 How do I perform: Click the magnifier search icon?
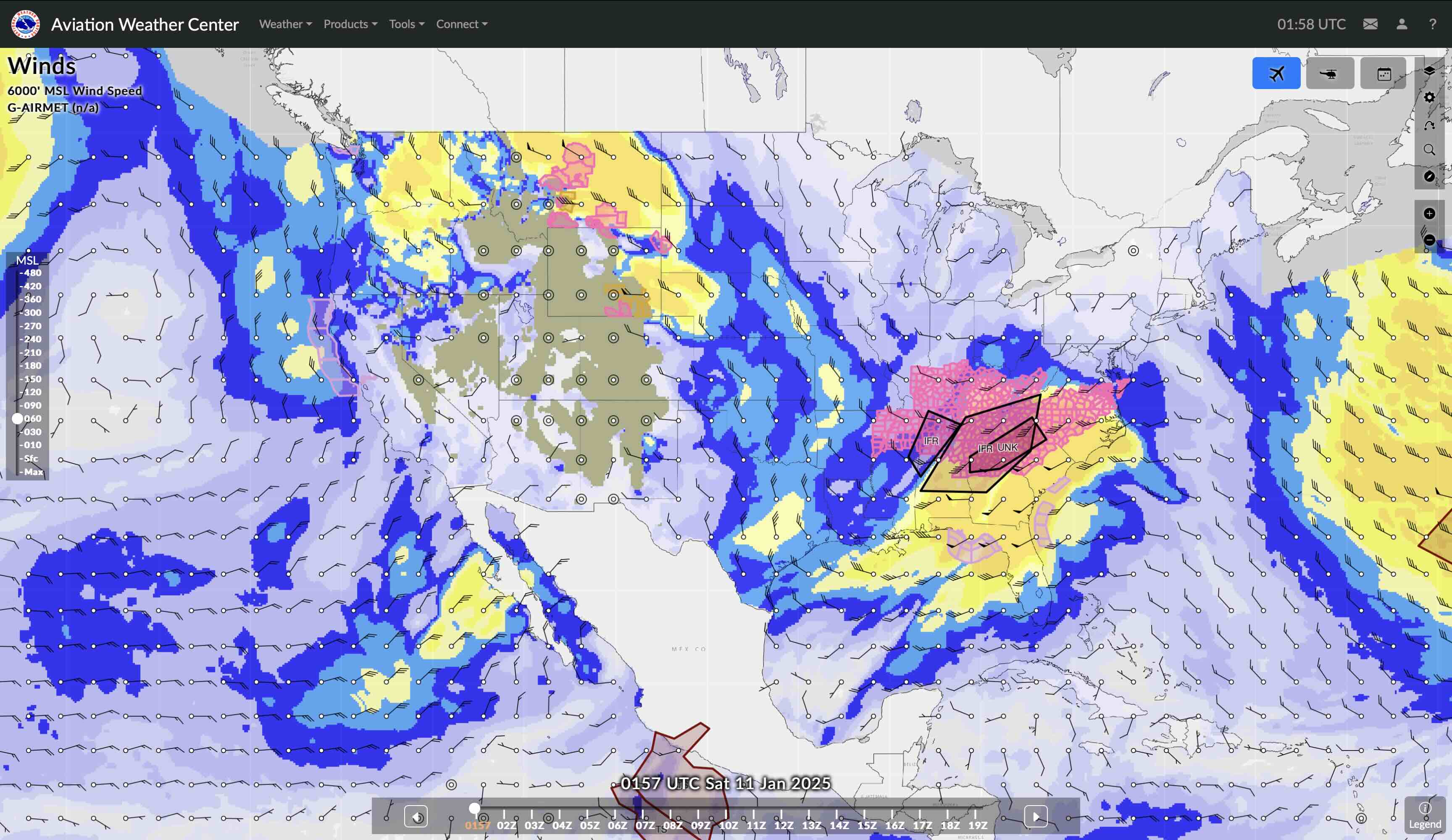pos(1429,150)
